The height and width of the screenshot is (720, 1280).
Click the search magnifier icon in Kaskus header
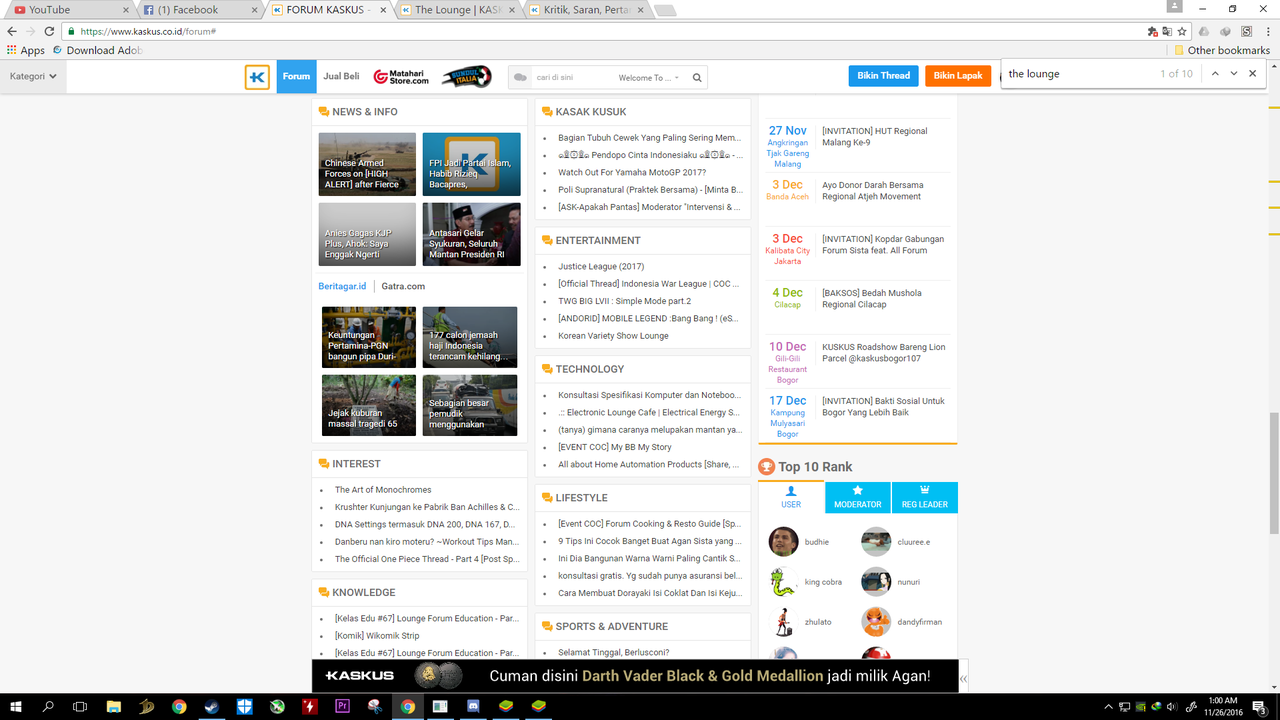pos(697,77)
